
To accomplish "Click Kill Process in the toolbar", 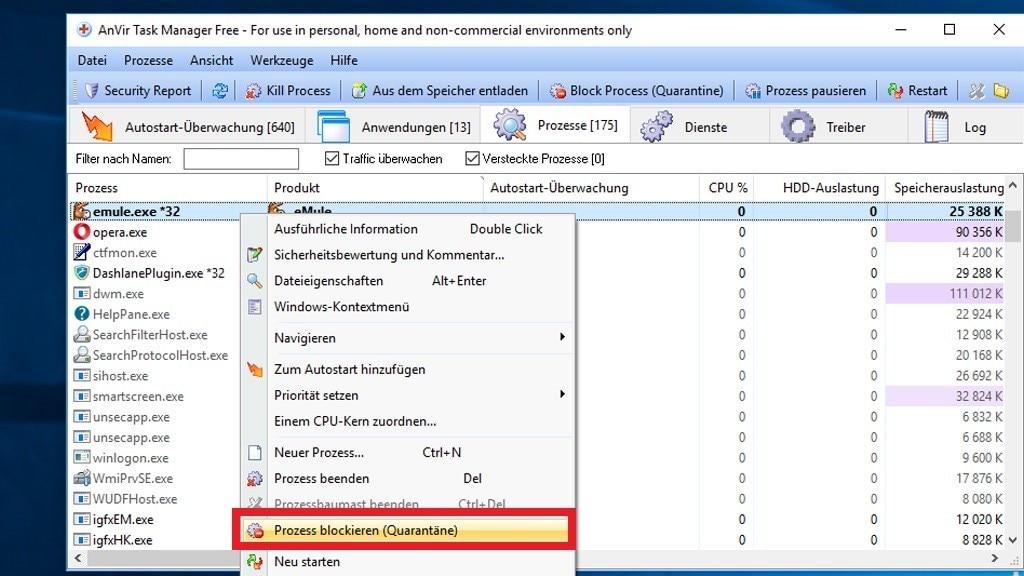I will (288, 91).
